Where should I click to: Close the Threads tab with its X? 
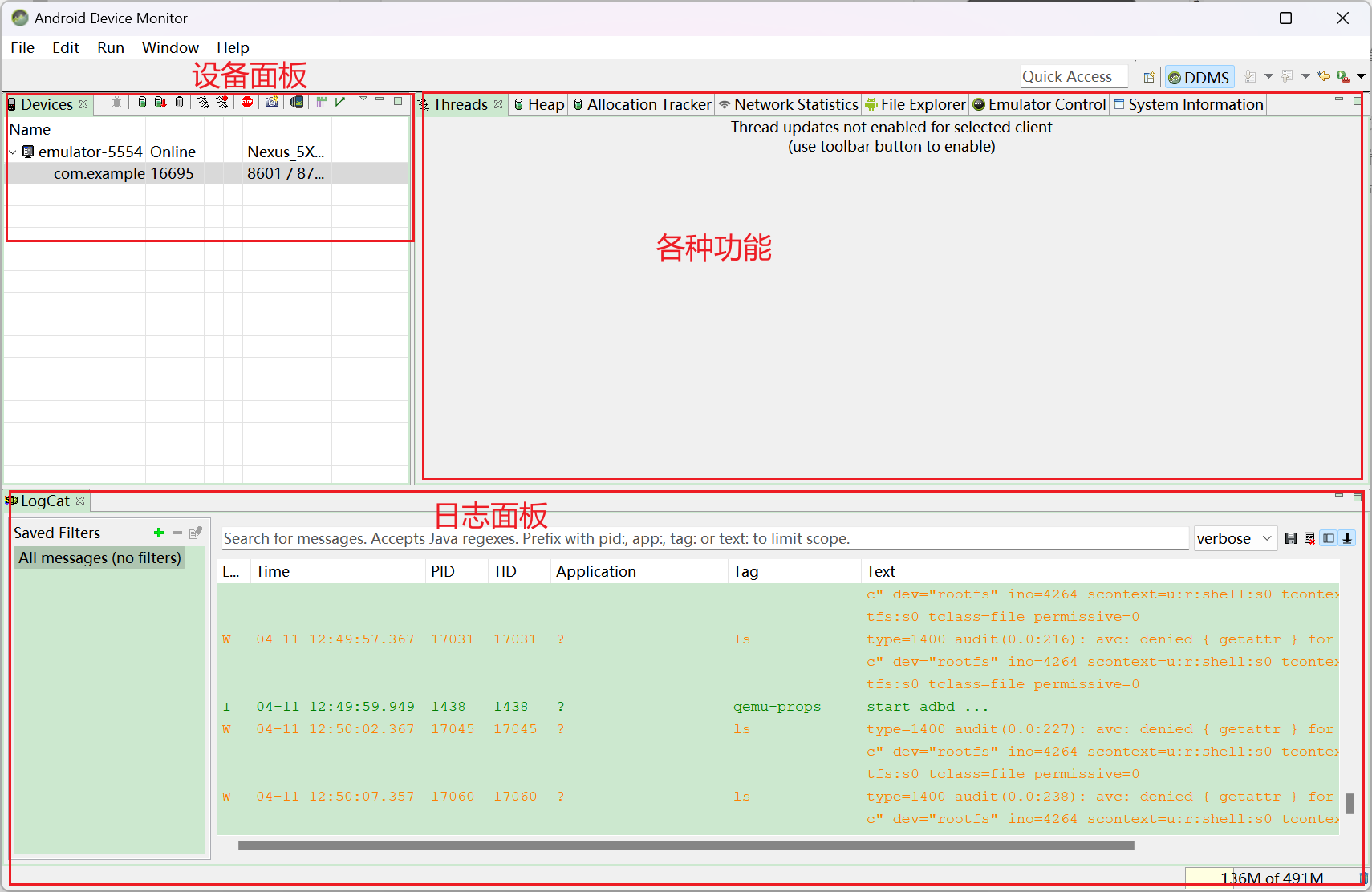point(498,104)
